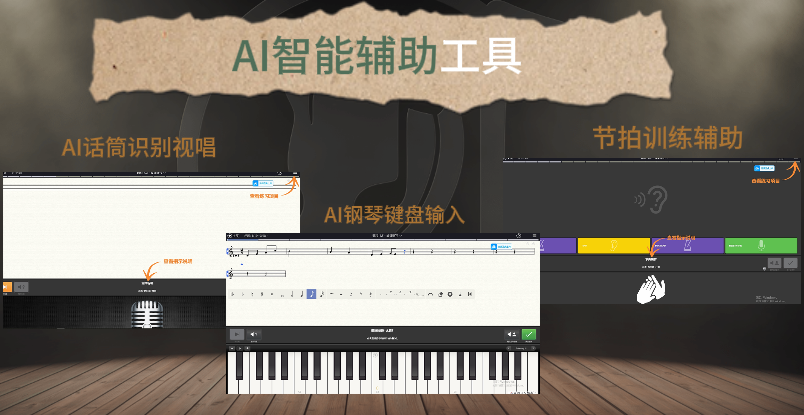804x415 pixels.
Task: Click the green checkmark button in piano window
Action: tap(529, 334)
